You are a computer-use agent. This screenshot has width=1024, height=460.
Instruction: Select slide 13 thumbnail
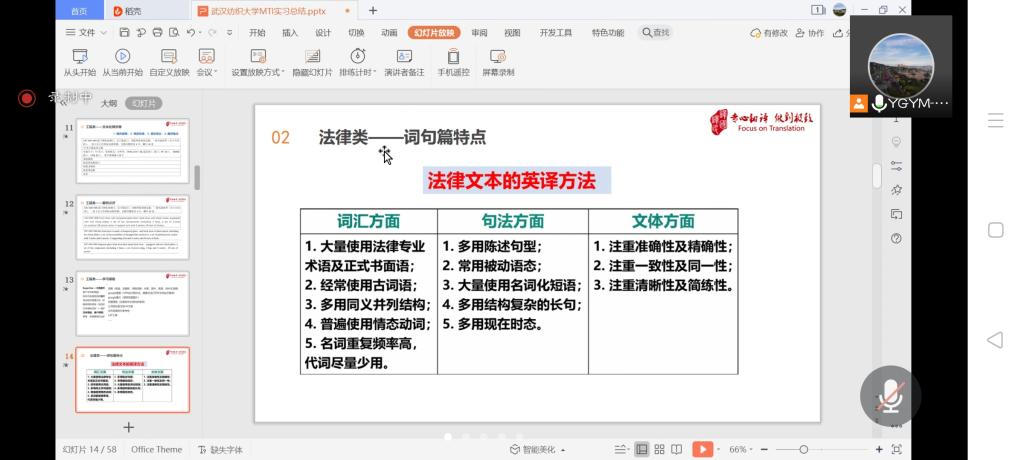[x=132, y=303]
